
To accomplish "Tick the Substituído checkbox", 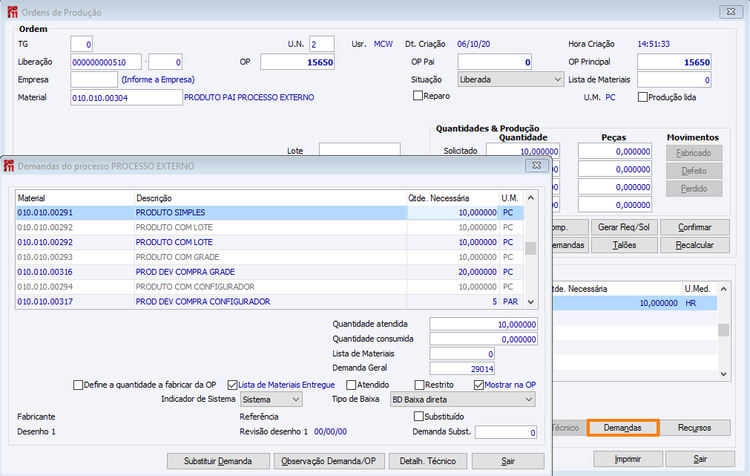I will [419, 415].
